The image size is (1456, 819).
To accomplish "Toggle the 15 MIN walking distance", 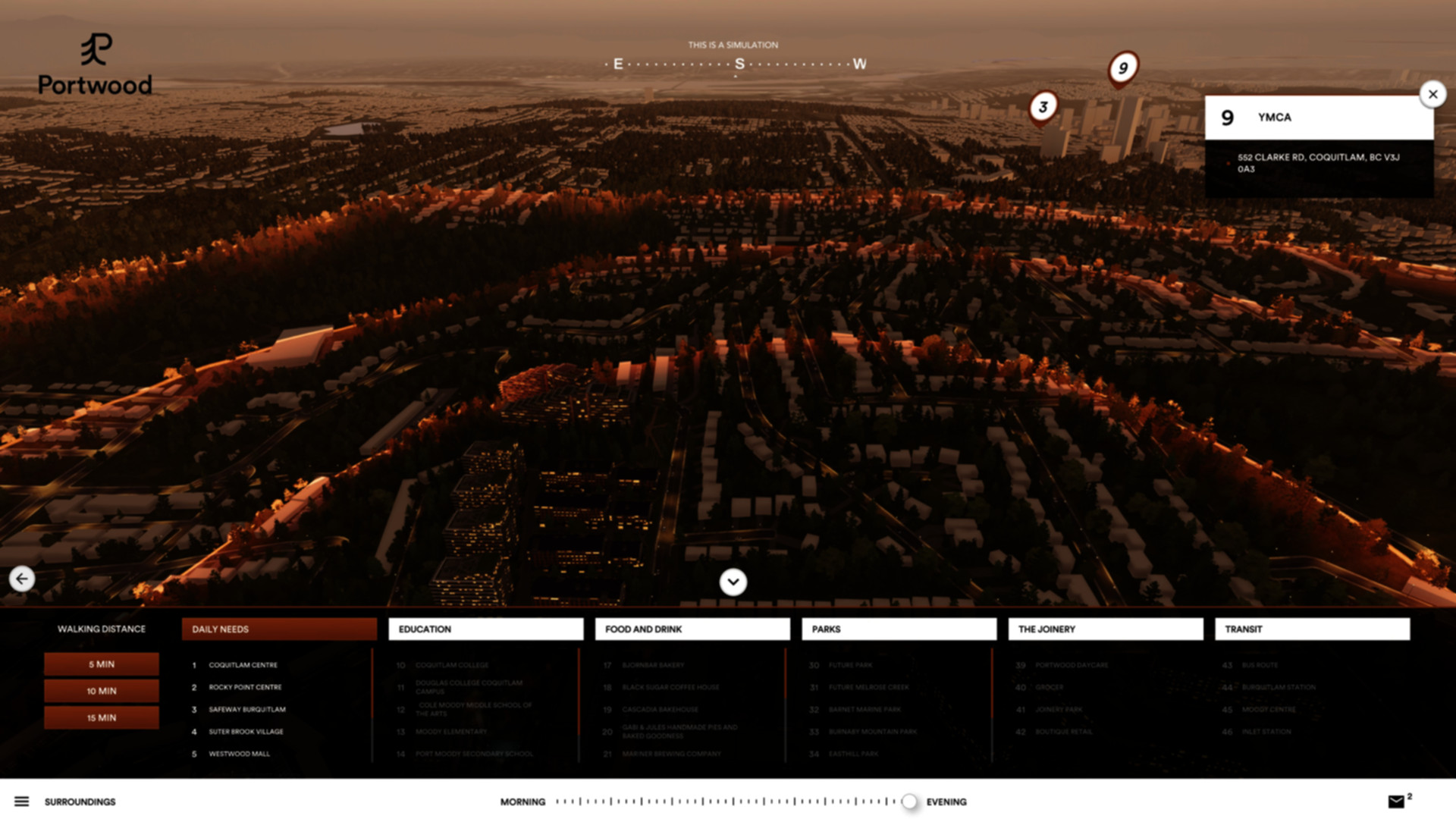I will (102, 717).
